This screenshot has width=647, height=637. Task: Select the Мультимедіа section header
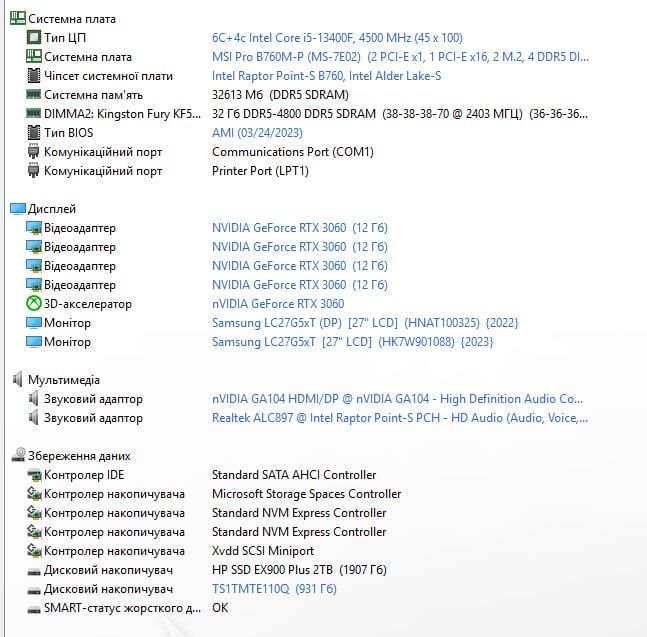coord(64,380)
